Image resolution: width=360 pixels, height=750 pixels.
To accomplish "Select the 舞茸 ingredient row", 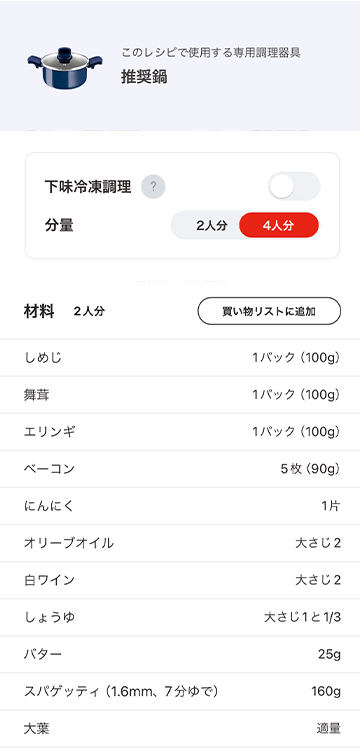I will click(x=180, y=395).
